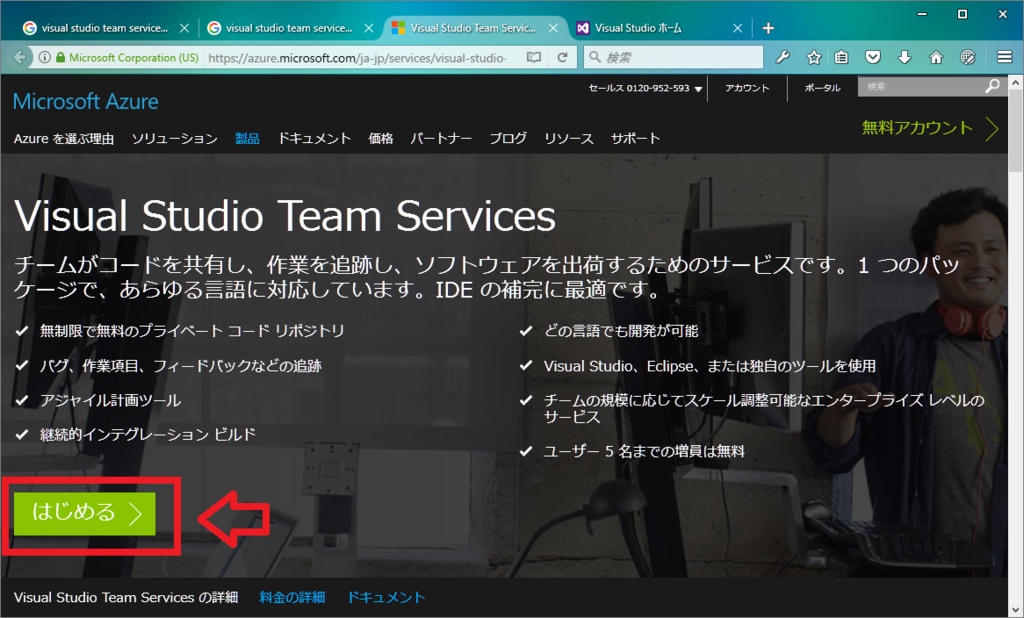Close the second Google search tab

point(368,28)
